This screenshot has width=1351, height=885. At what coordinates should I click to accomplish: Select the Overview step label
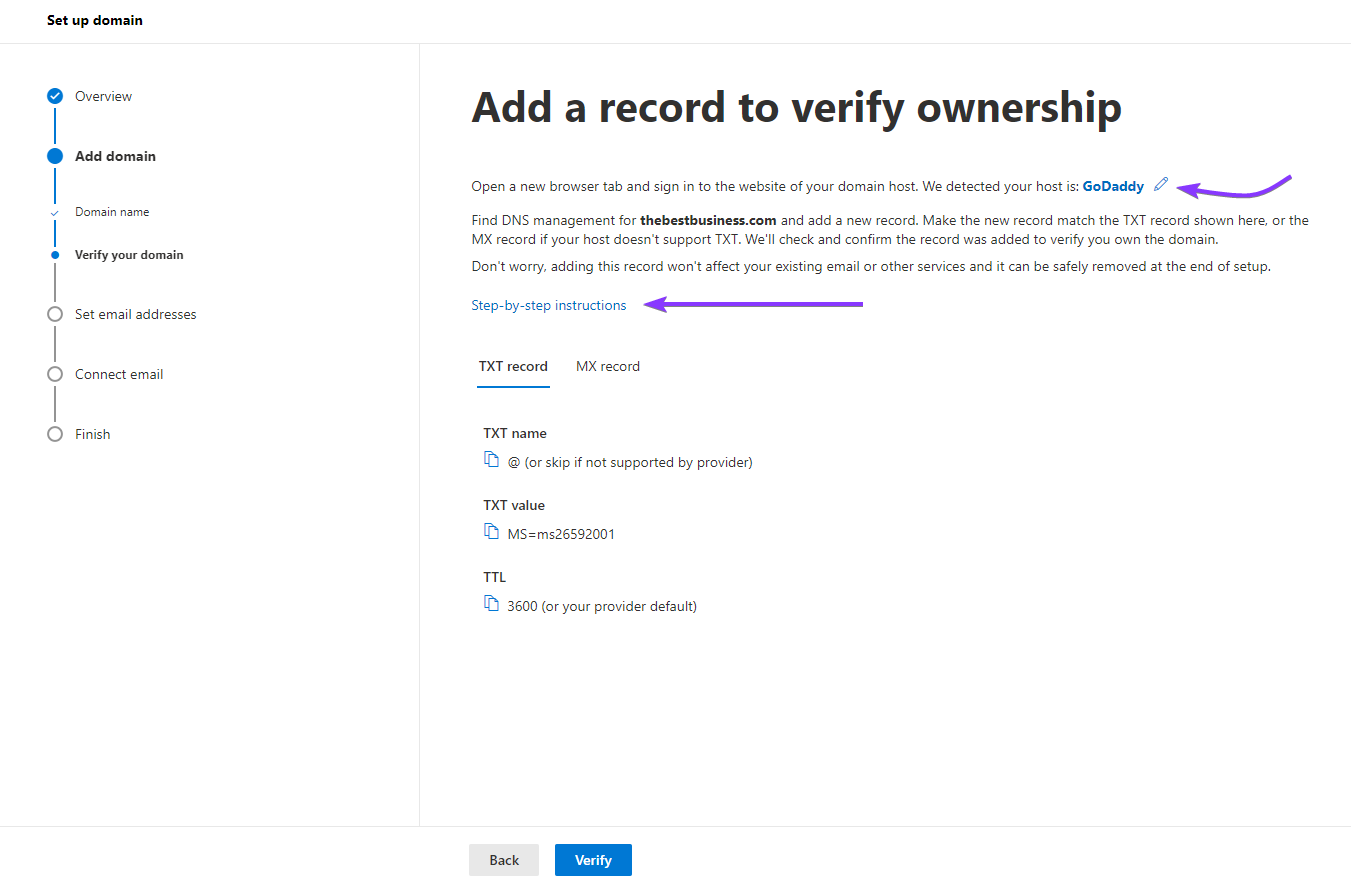coord(104,97)
